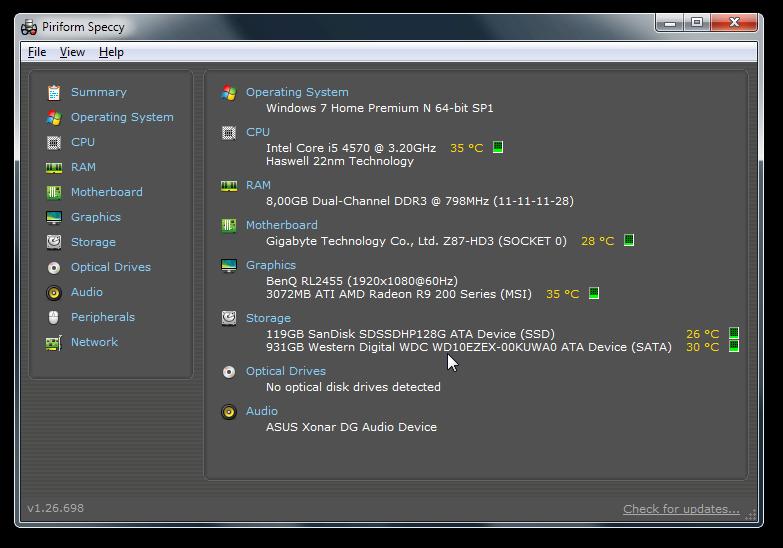Open the Graphics sidebar section
Image resolution: width=783 pixels, height=548 pixels.
point(96,217)
